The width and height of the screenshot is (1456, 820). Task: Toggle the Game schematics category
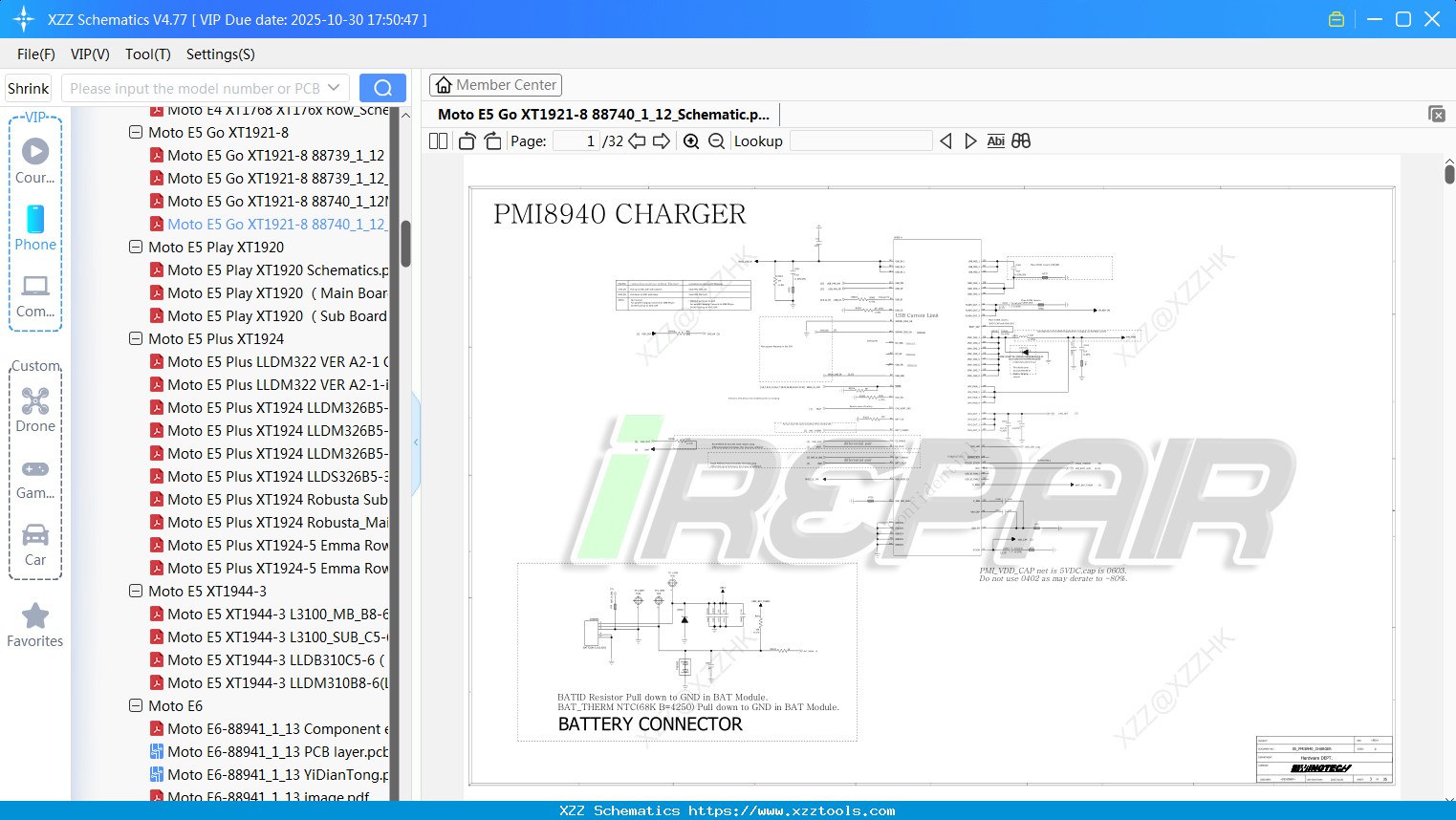(35, 476)
